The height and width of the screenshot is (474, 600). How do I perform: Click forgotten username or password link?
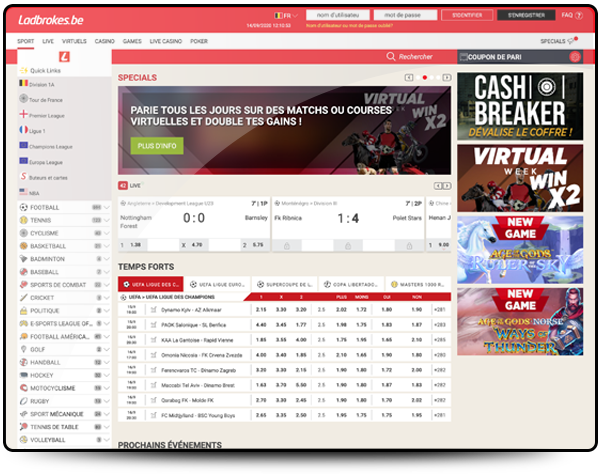349,26
